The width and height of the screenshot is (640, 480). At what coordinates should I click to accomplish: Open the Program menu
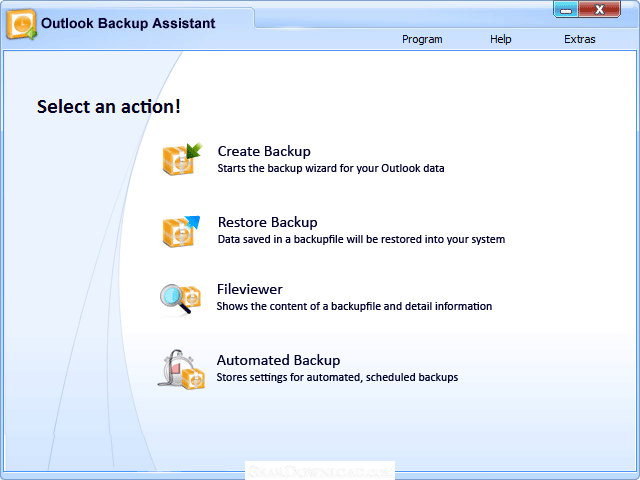tap(422, 39)
